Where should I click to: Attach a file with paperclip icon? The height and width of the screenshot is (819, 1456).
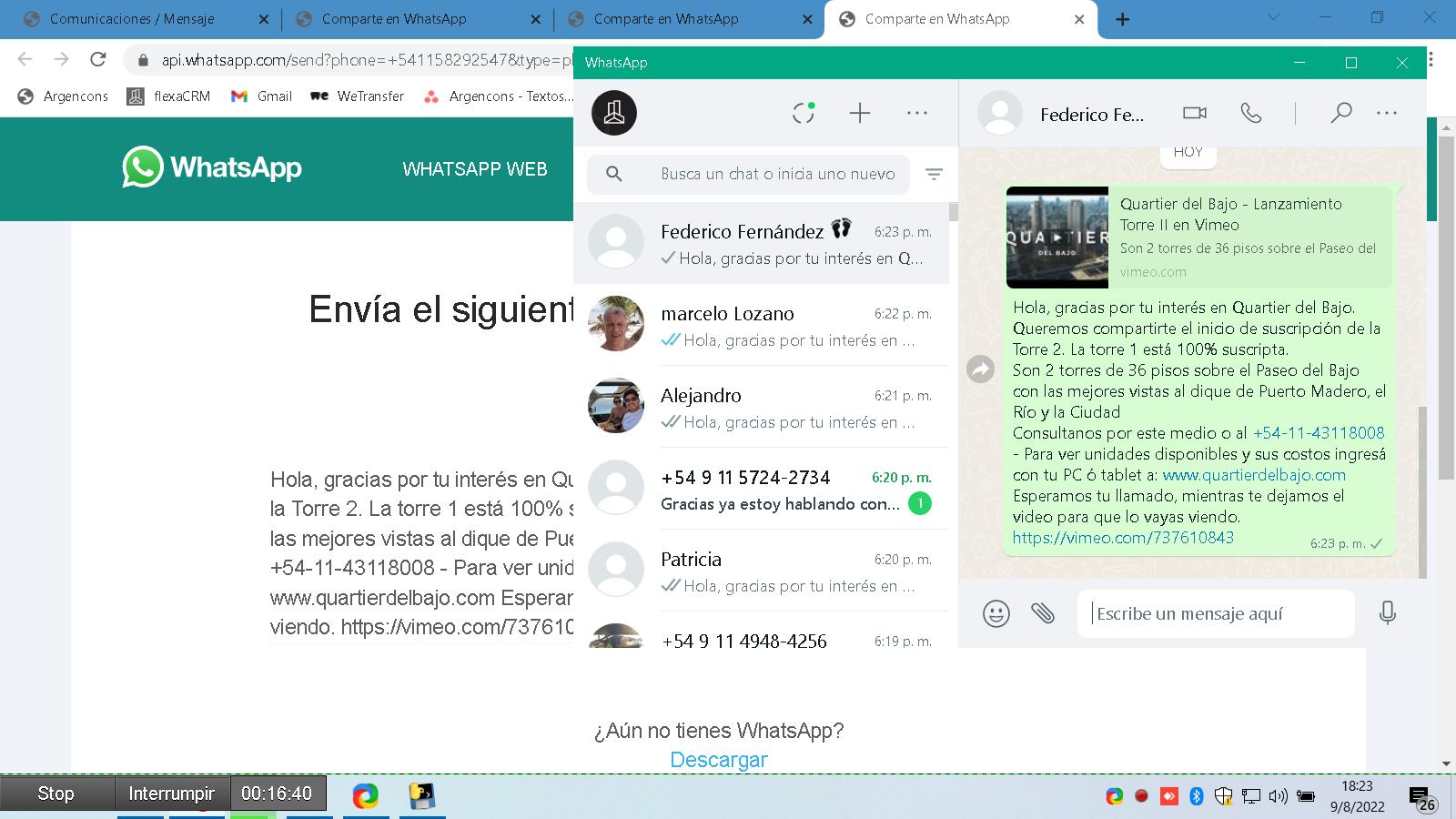(x=1043, y=613)
